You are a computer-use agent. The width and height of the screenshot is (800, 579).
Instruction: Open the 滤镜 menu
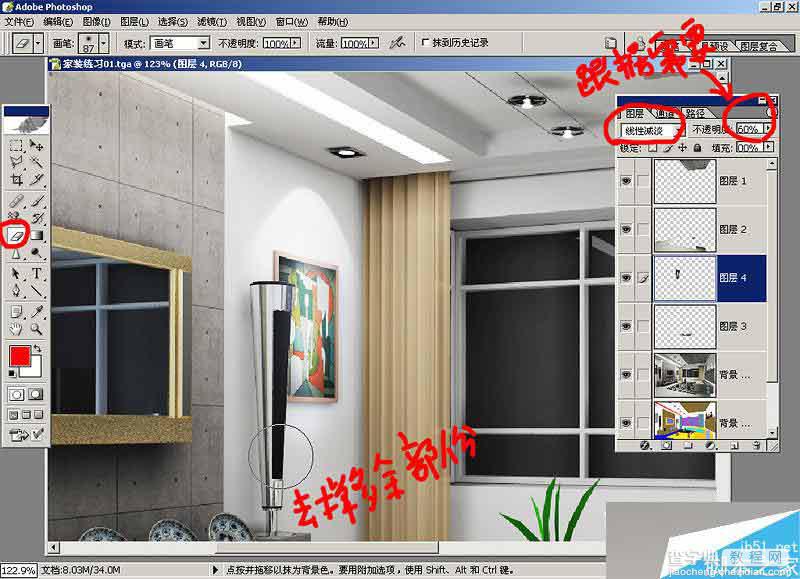click(212, 22)
